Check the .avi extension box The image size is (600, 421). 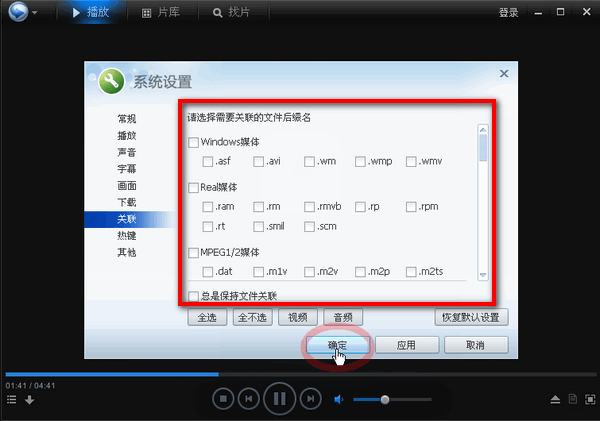[258, 162]
